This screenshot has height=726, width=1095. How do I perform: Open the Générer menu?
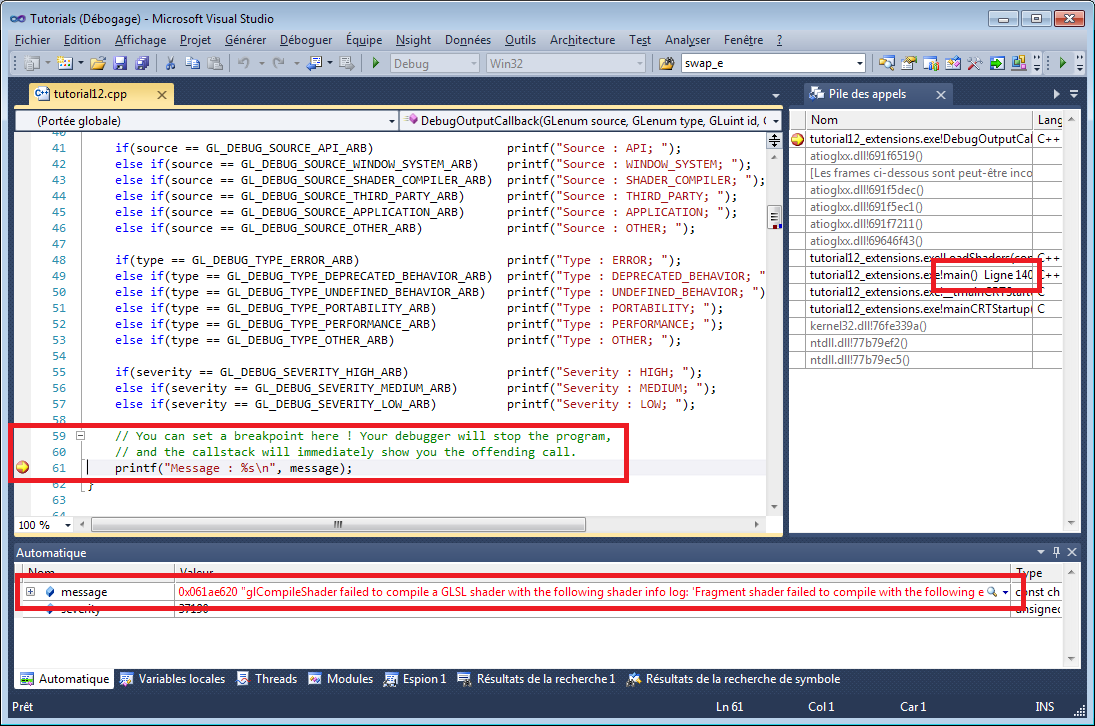tap(245, 40)
